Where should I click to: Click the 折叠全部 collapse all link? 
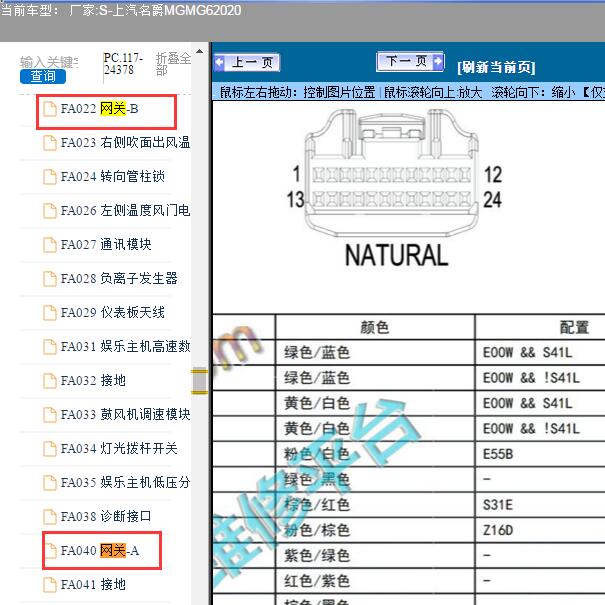173,64
